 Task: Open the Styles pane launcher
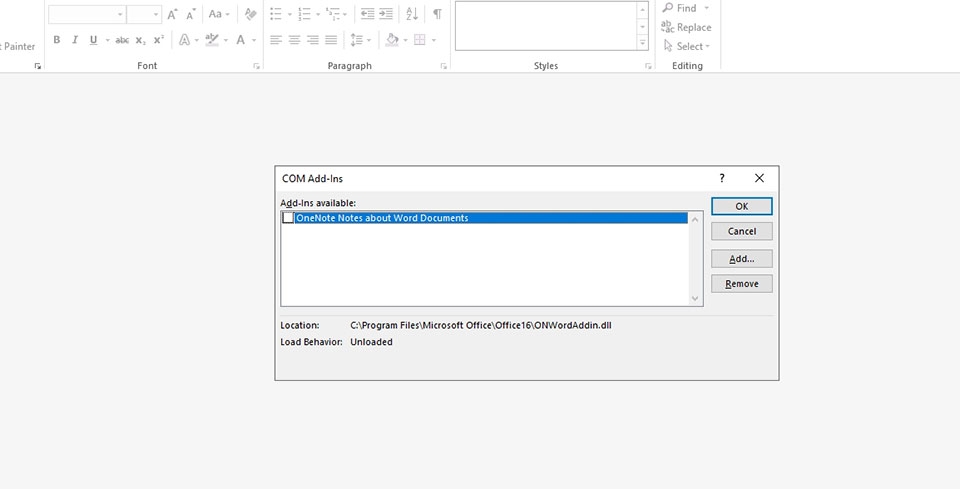[648, 66]
